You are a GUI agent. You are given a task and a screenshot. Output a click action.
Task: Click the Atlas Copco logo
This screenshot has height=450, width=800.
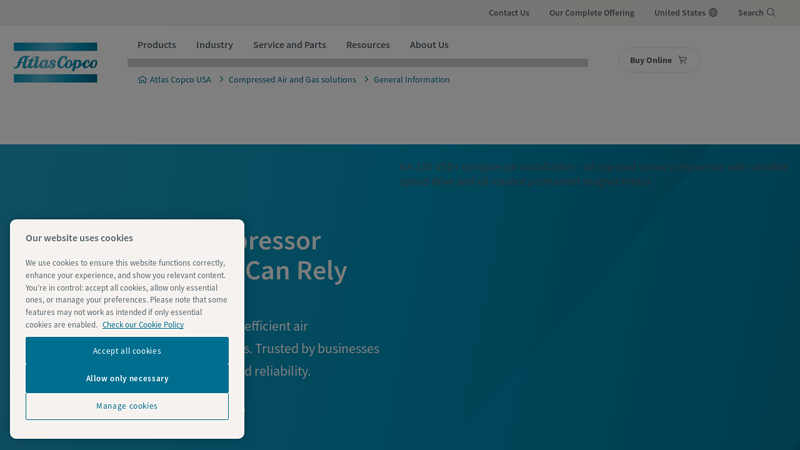[x=55, y=62]
